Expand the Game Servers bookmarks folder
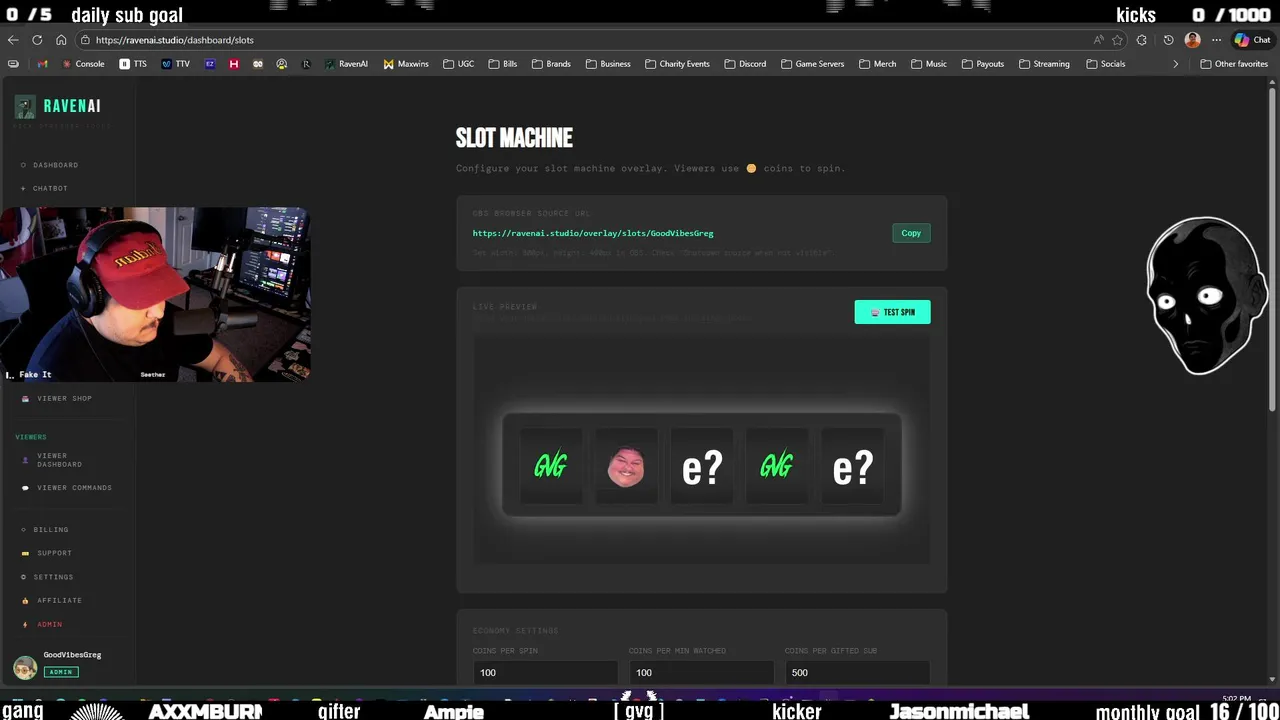1280x720 pixels. [x=812, y=64]
